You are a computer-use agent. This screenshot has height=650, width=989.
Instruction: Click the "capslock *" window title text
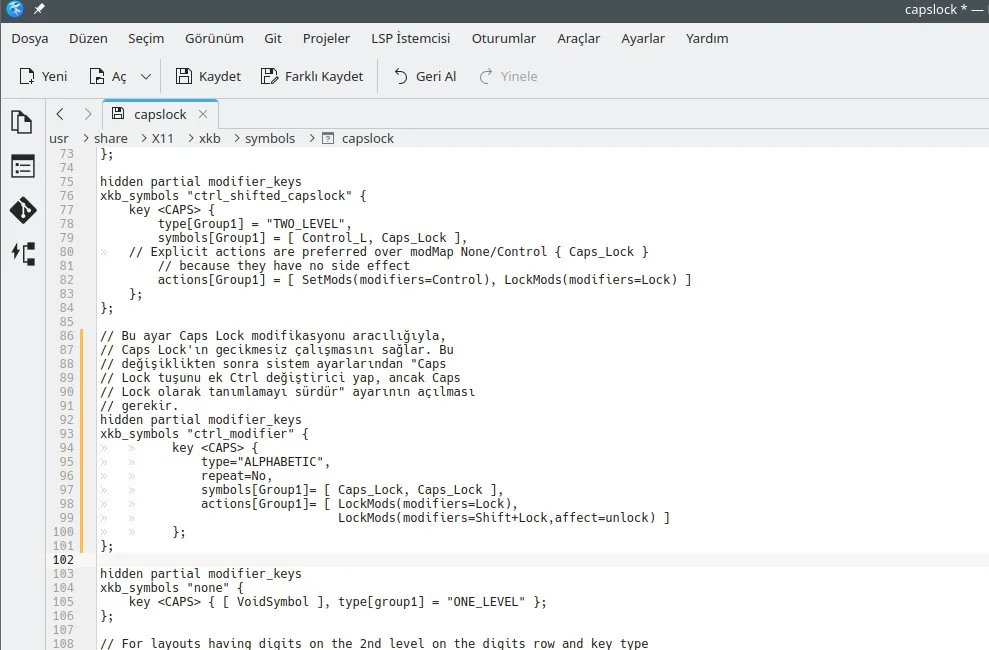(x=935, y=9)
